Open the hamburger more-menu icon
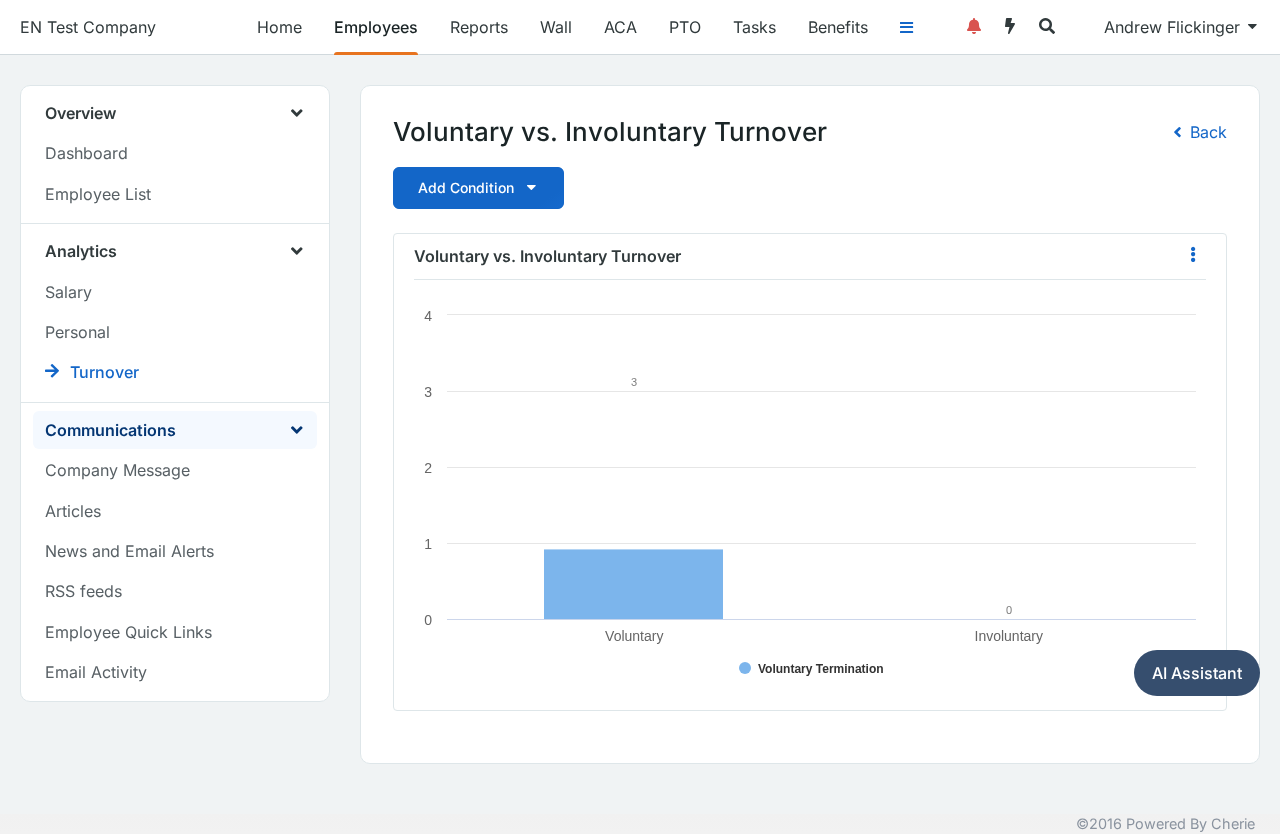The image size is (1280, 834). (x=906, y=27)
